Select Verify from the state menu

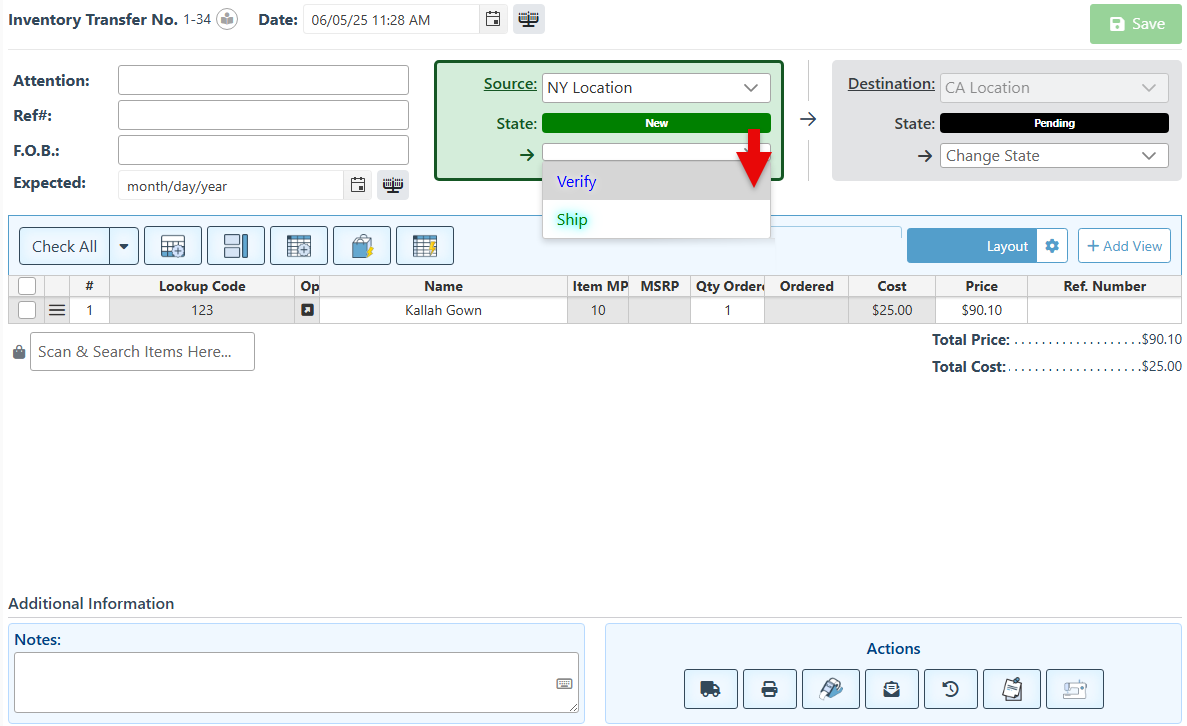click(577, 182)
